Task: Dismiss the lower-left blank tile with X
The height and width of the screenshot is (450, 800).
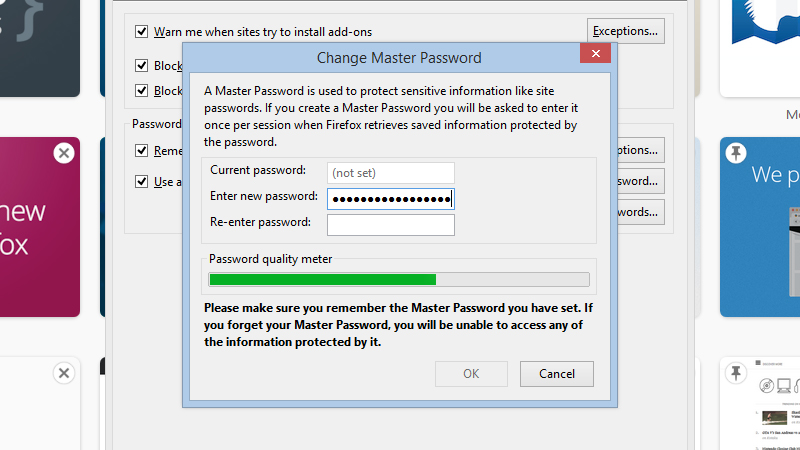Action: [x=64, y=373]
